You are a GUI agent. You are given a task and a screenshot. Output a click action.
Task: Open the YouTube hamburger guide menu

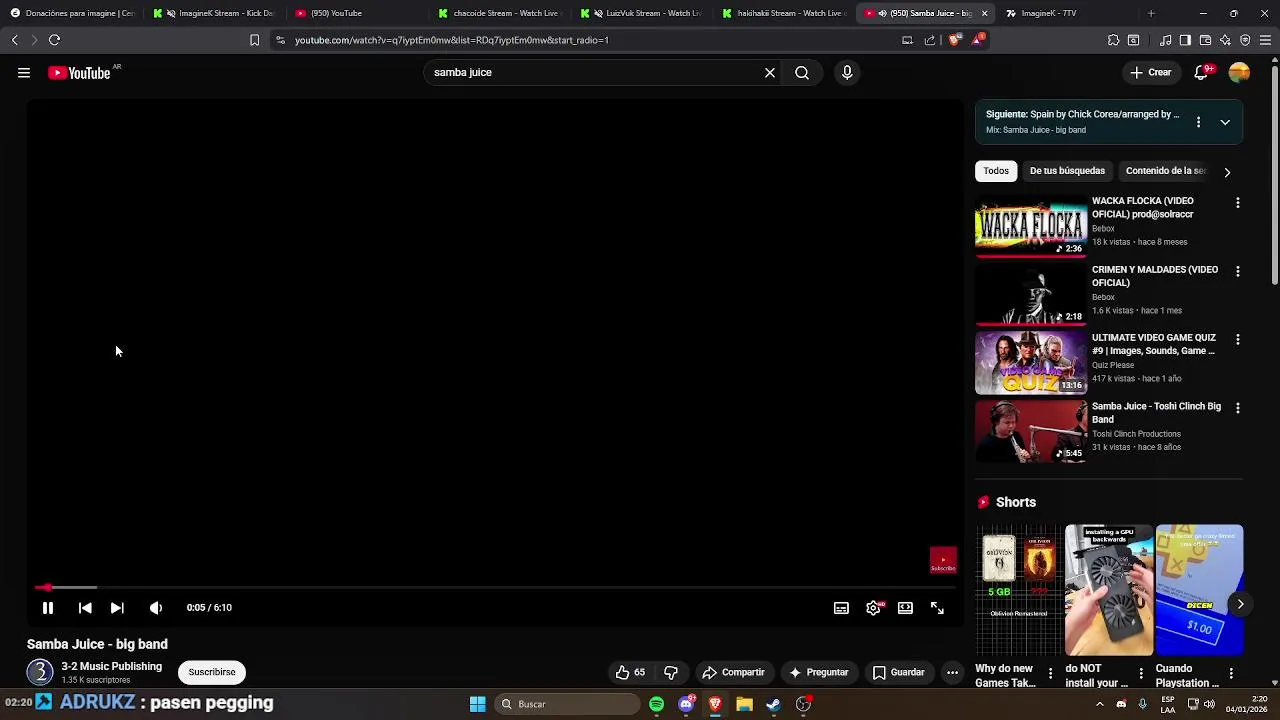(24, 73)
